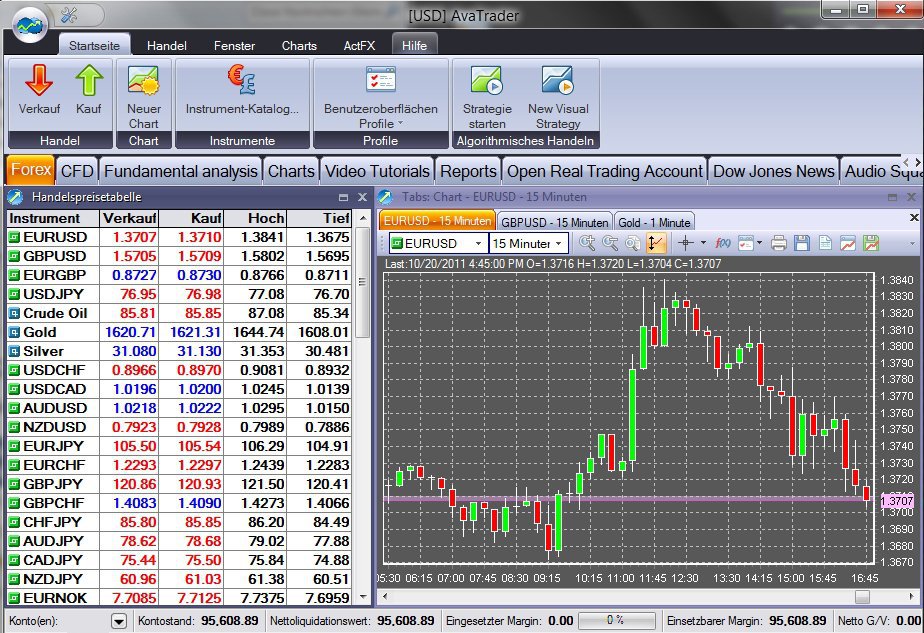Click the blue-framed chart icon beside page icon
Viewport: 924px width, 633px height.
tap(847, 243)
